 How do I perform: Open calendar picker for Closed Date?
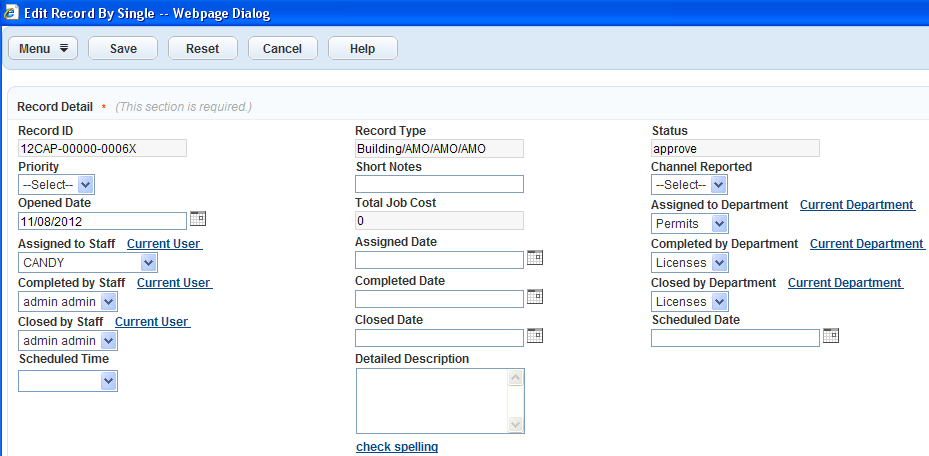pos(534,336)
